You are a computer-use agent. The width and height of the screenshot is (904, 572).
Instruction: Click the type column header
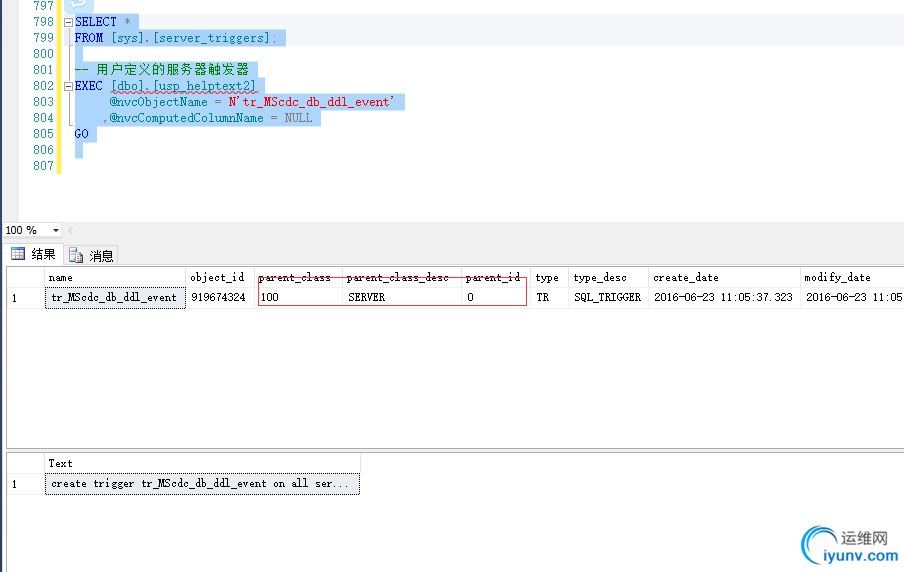click(549, 277)
